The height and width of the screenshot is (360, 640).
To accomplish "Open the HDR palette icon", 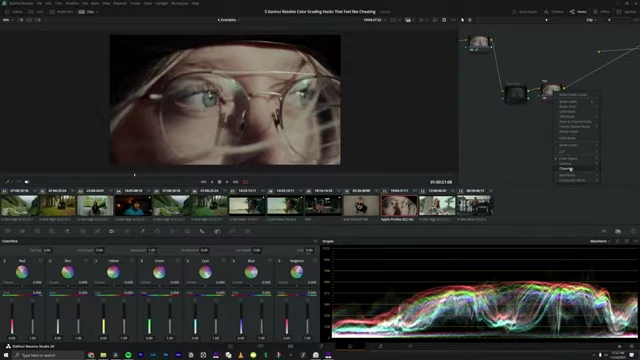I will click(x=52, y=231).
